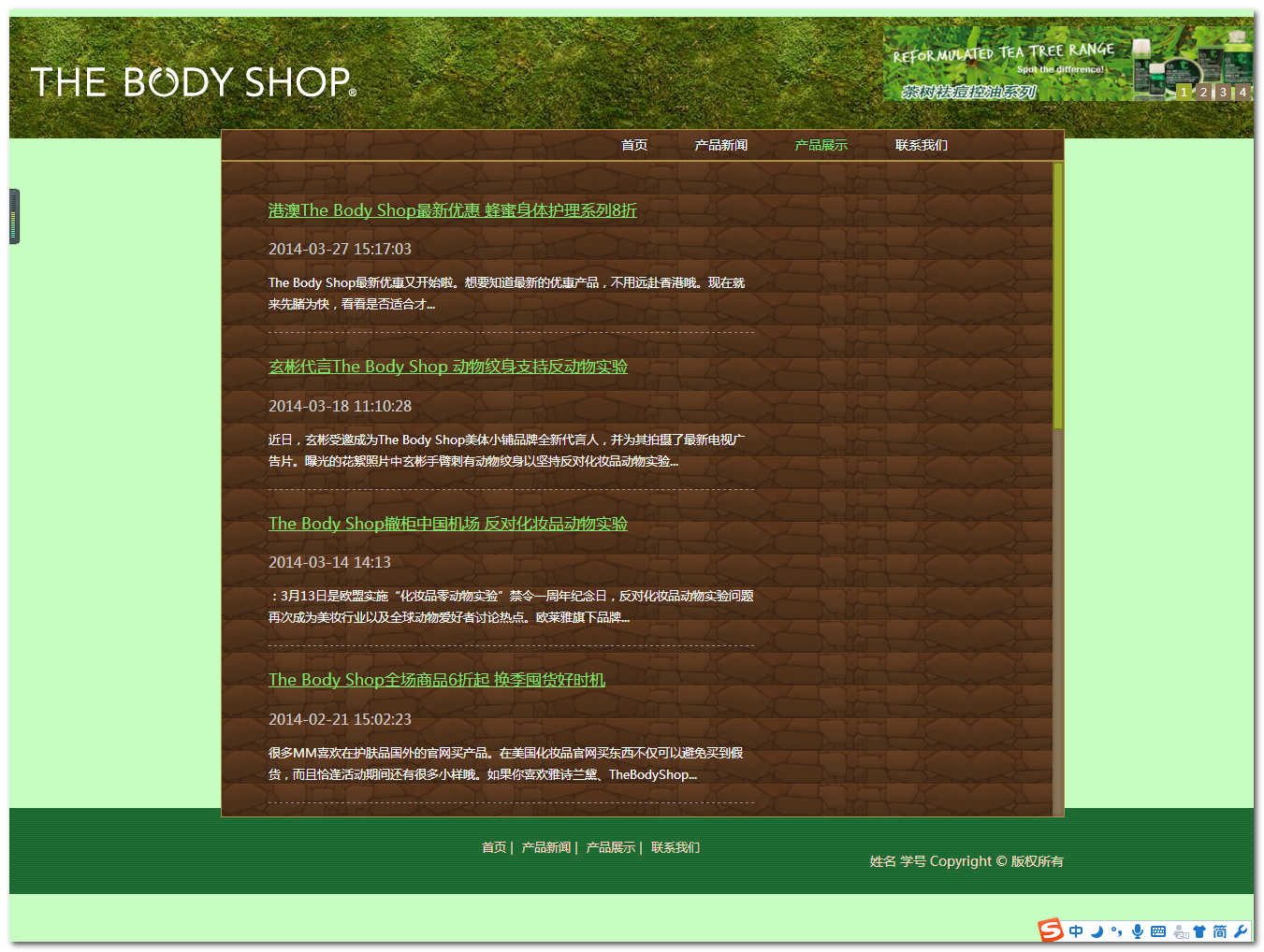Screen dimensions: 1264x952
Task: Open the soft keyboard icon in IME bar
Action: [1158, 931]
